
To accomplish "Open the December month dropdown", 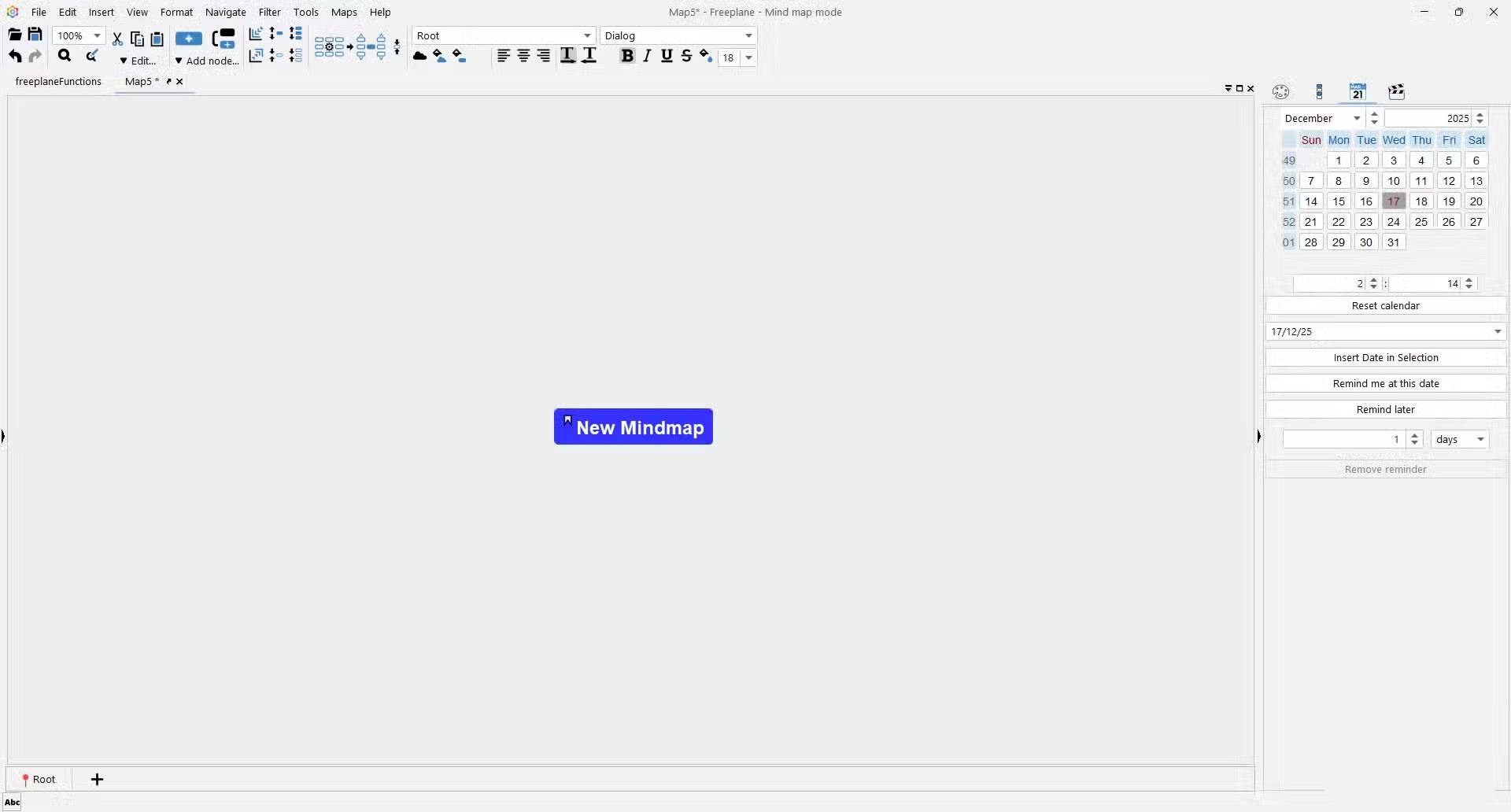I will (x=1322, y=118).
